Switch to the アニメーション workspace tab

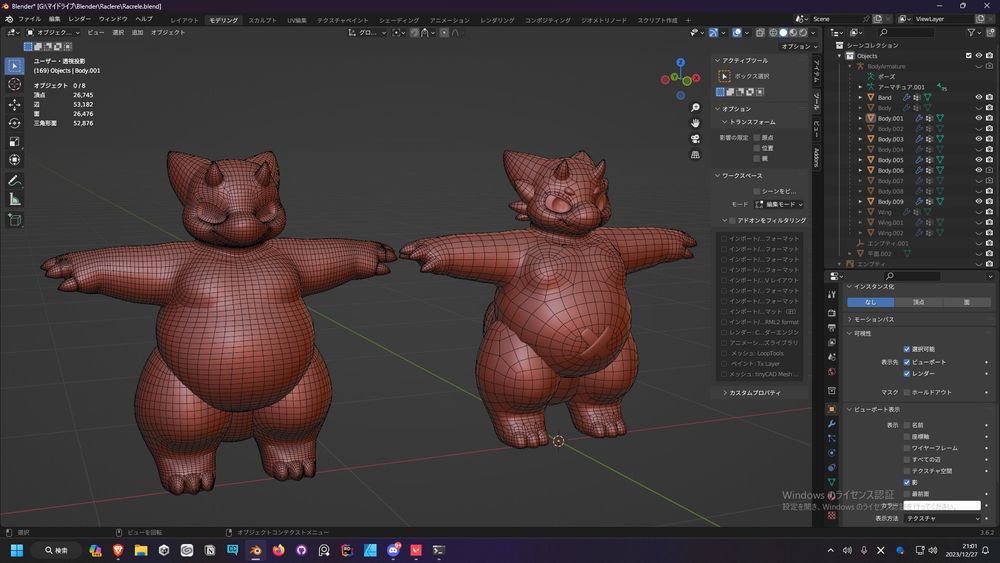coord(449,20)
